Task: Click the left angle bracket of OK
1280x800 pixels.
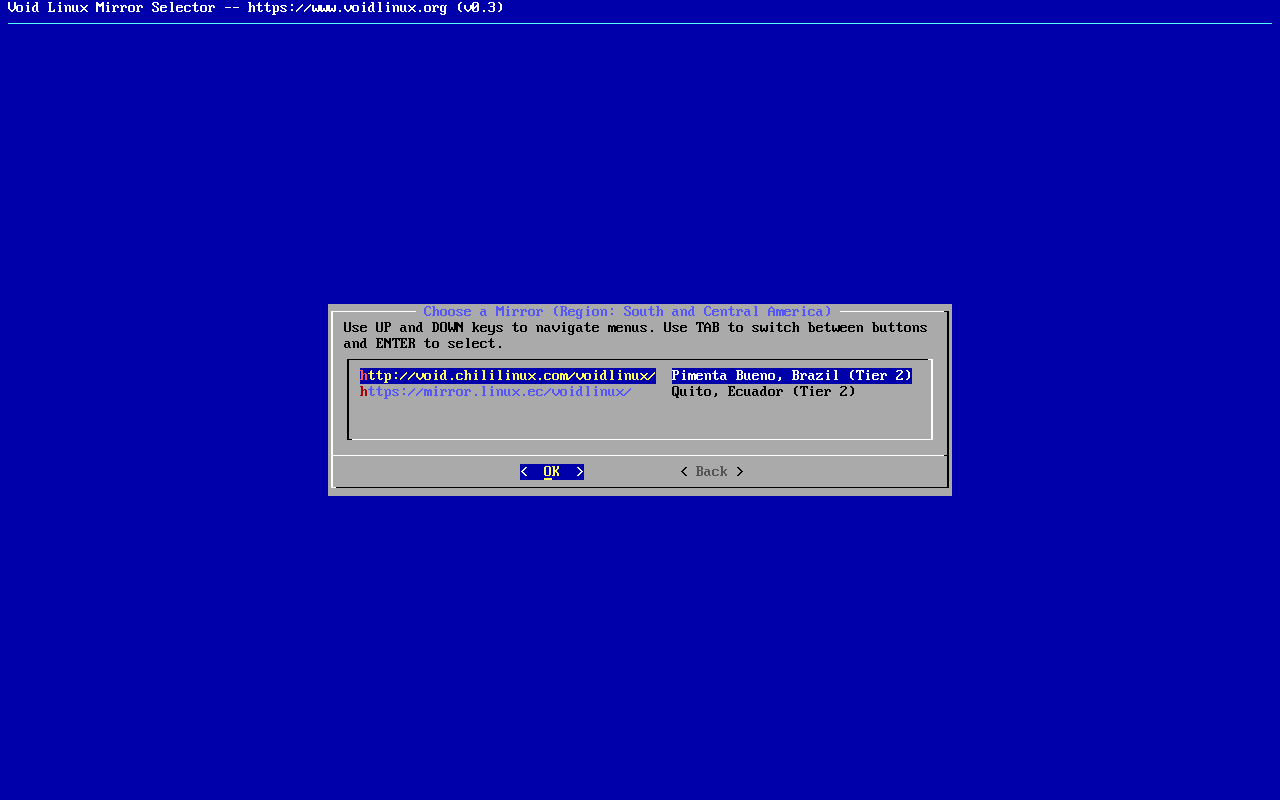Action: pyautogui.click(x=524, y=472)
